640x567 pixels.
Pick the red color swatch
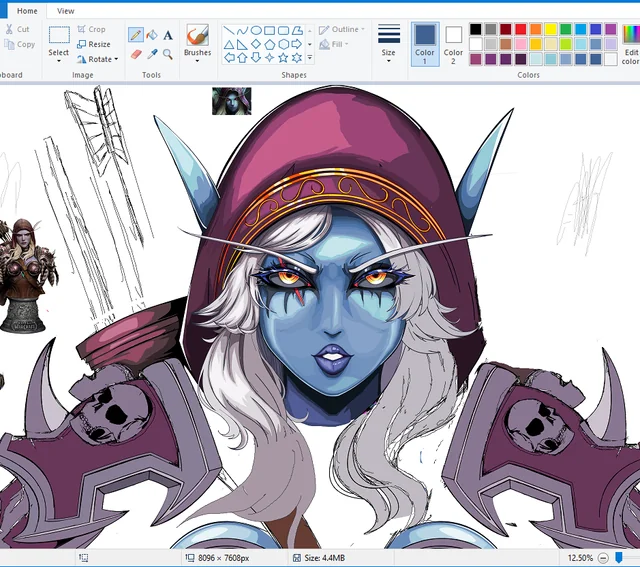[520, 29]
